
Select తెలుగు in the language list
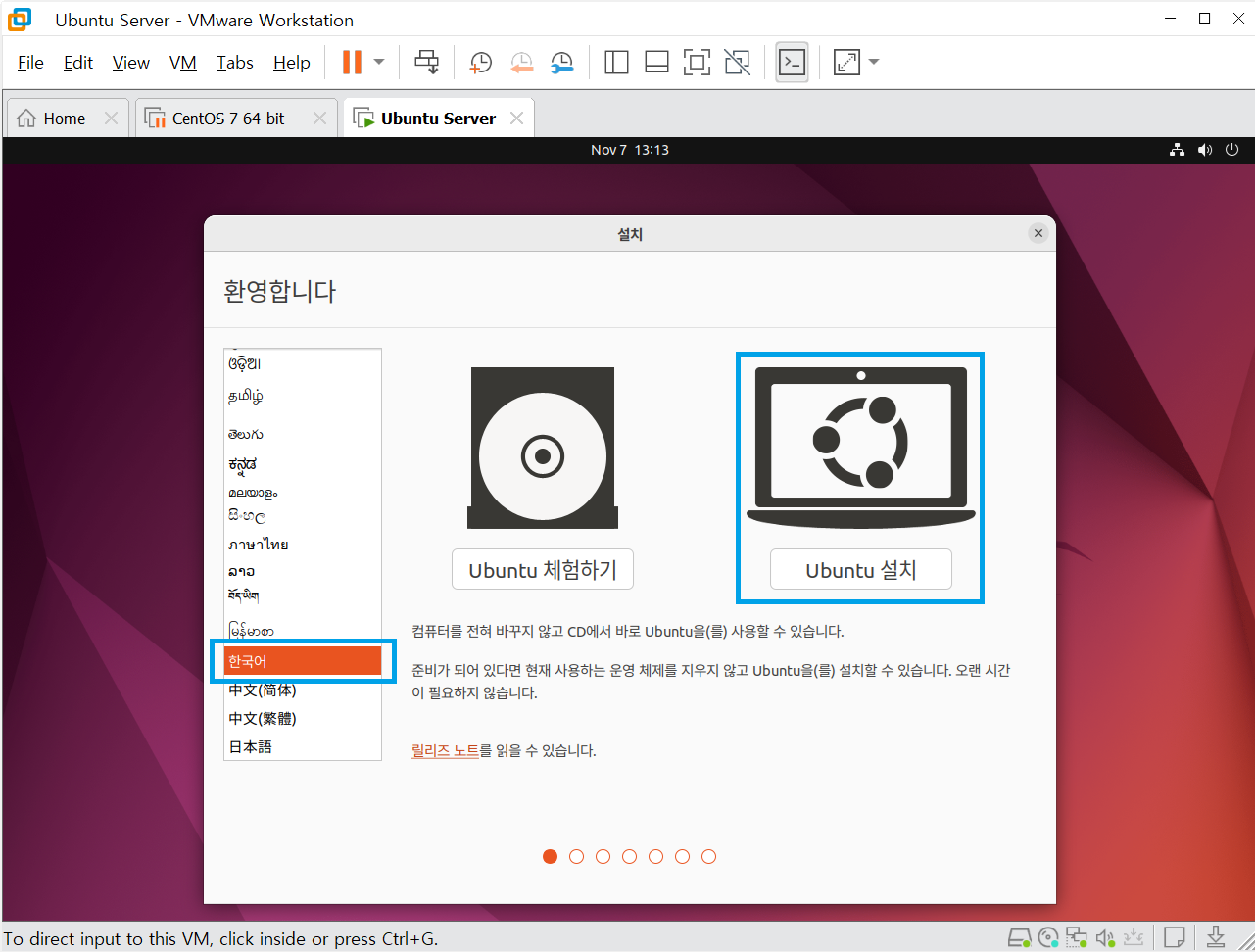coord(303,434)
